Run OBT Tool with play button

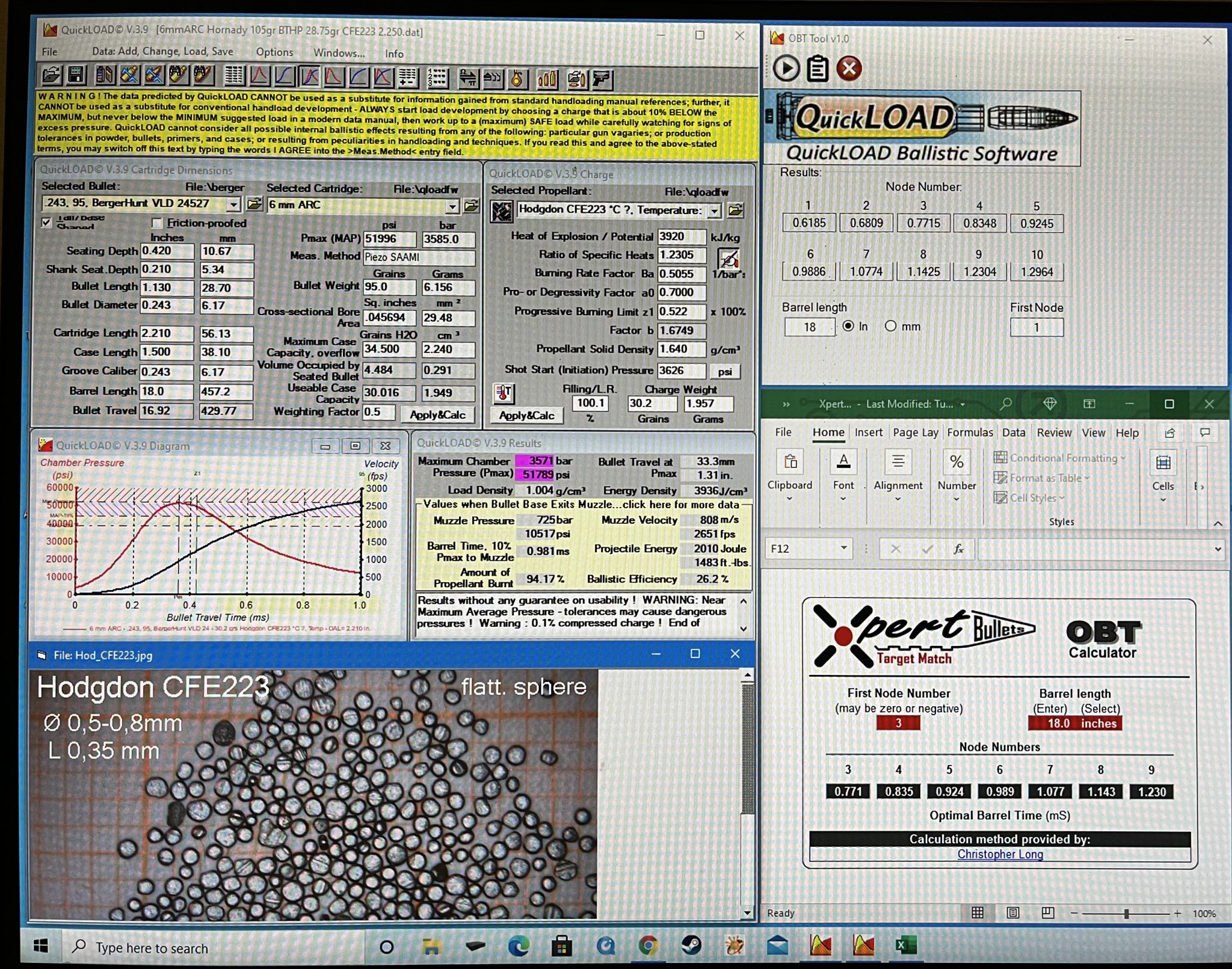coord(786,68)
